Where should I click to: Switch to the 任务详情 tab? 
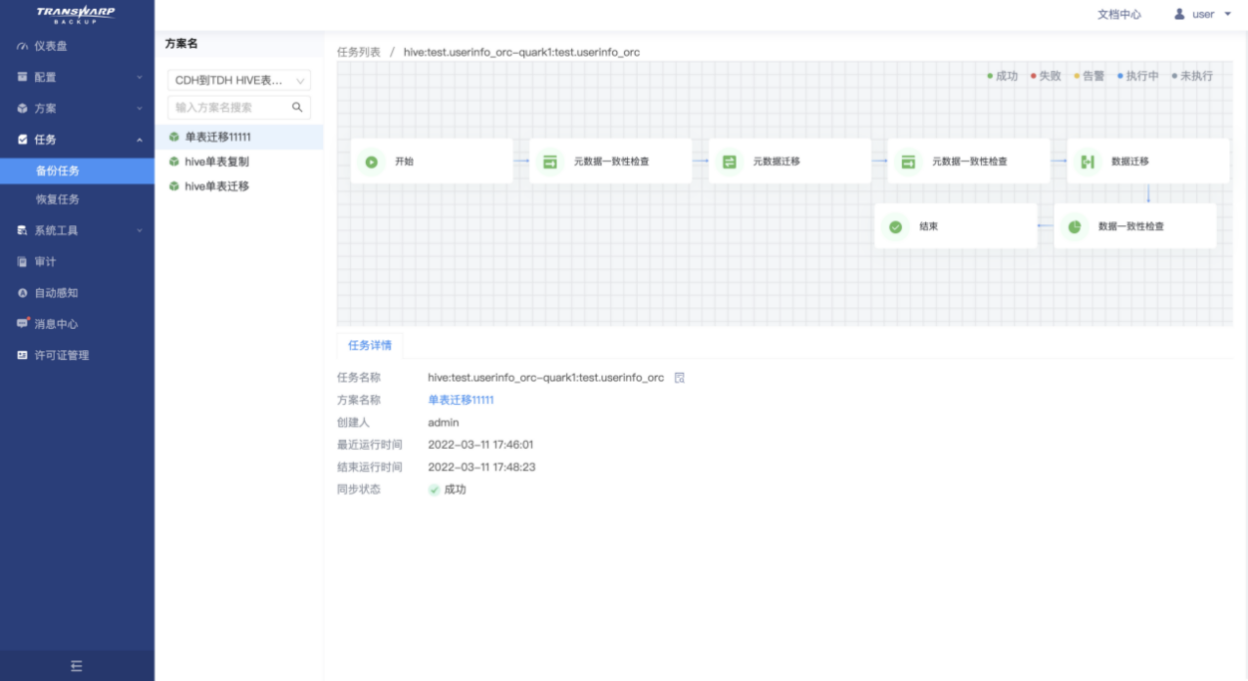[x=370, y=346]
